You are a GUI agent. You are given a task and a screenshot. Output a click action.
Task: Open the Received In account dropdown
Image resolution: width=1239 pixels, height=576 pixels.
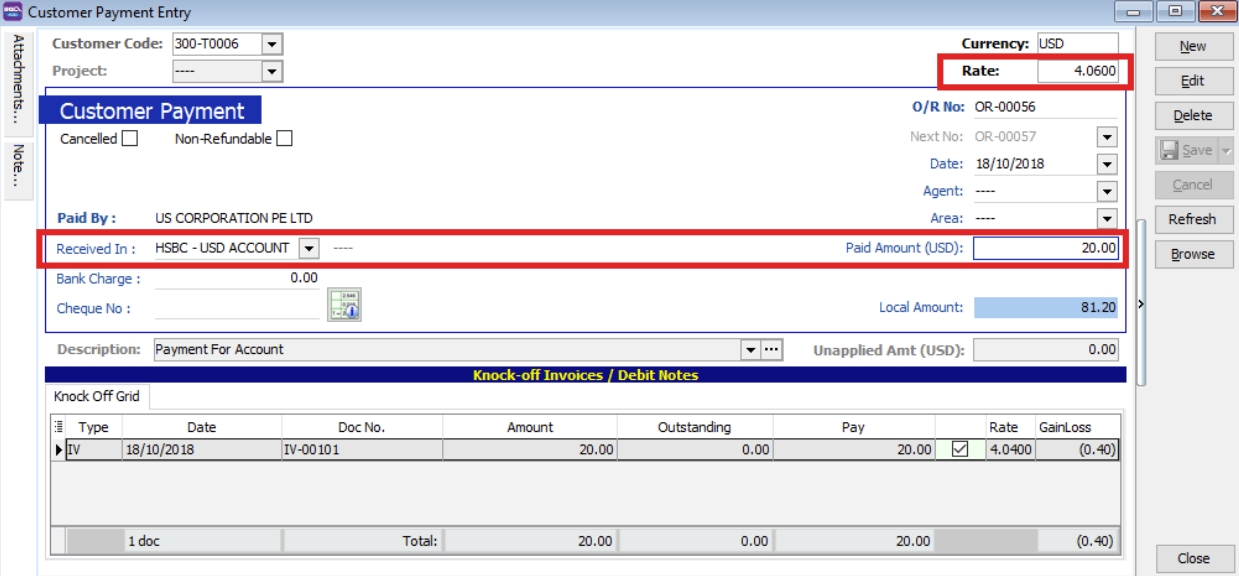coord(309,248)
